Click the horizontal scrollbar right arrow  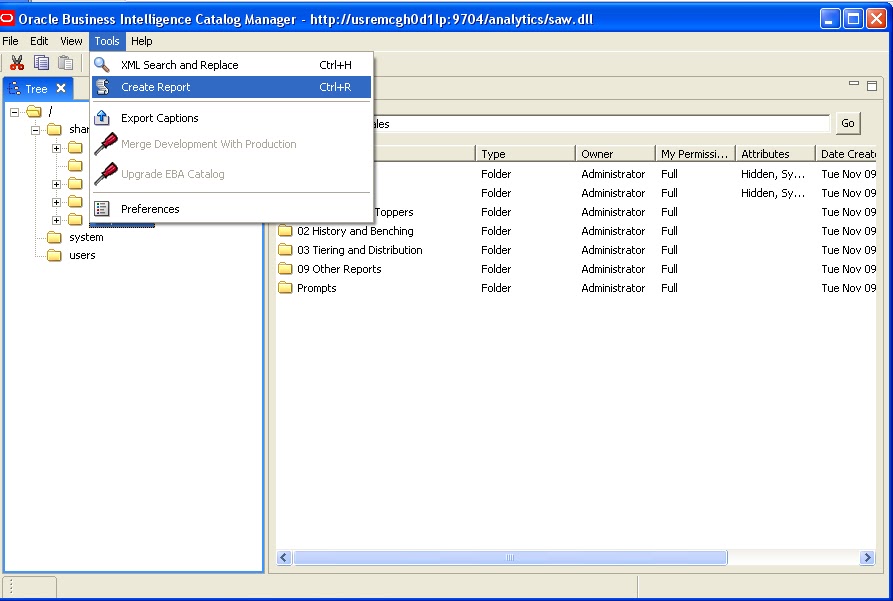pyautogui.click(x=867, y=558)
